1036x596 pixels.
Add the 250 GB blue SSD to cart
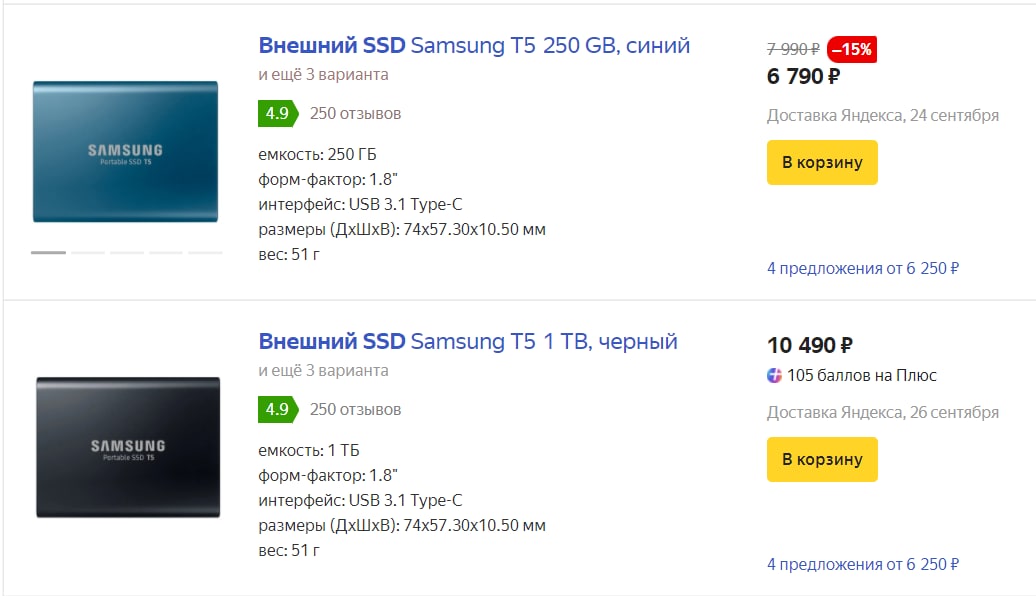(x=822, y=163)
